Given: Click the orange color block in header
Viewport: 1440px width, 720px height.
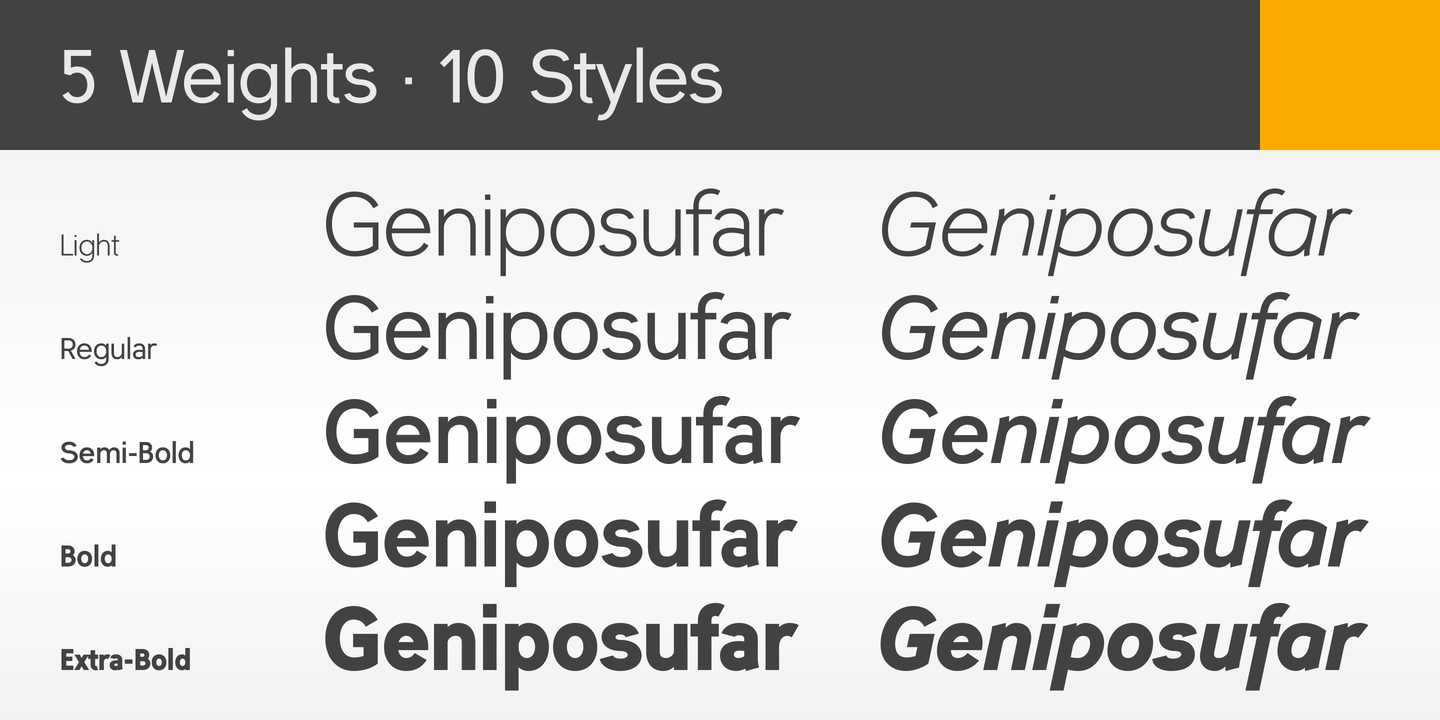Looking at the screenshot, I should pyautogui.click(x=1349, y=74).
